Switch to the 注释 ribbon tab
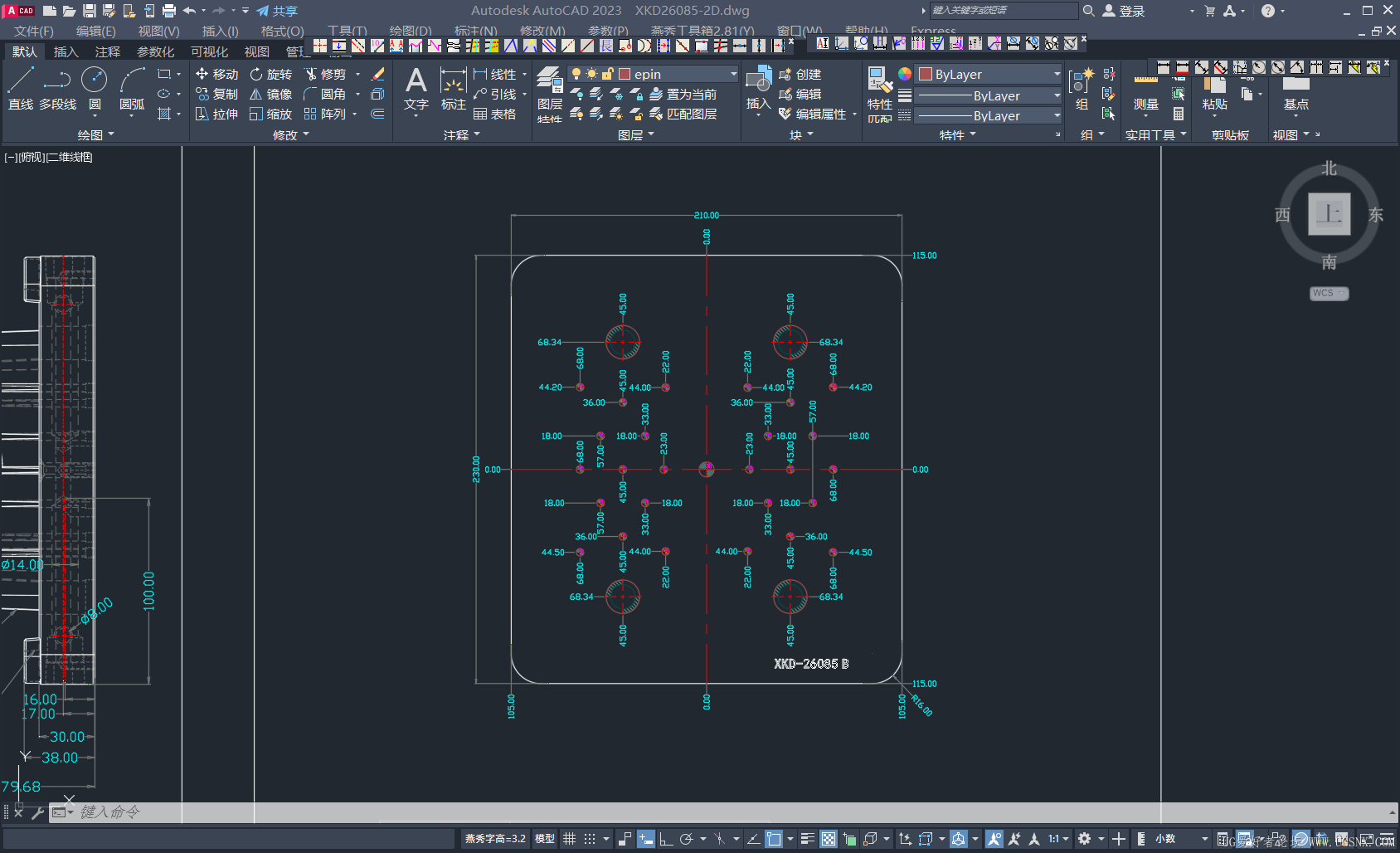Screen dimensions: 1400x853 [x=108, y=51]
